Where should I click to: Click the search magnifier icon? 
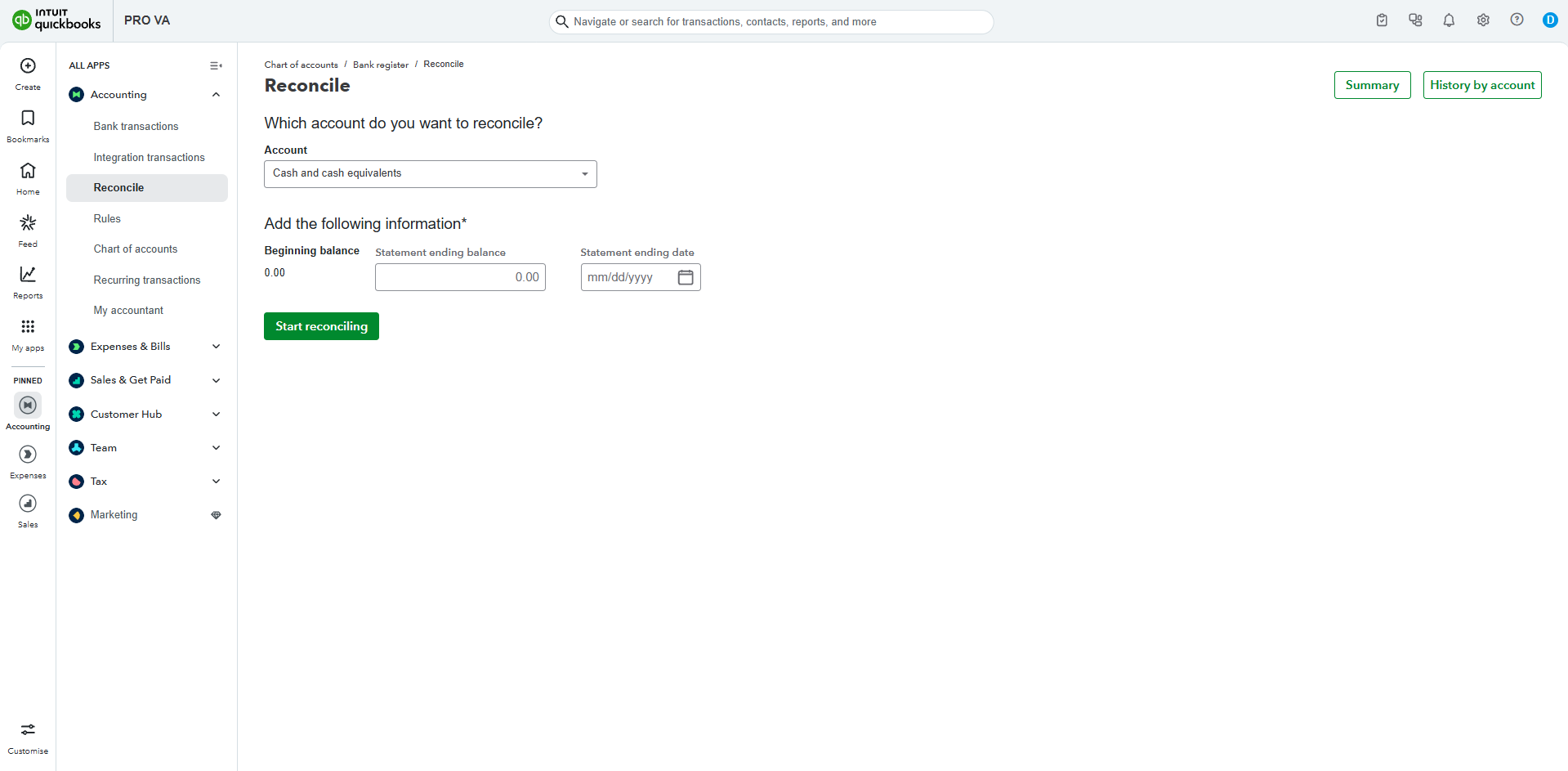coord(562,22)
